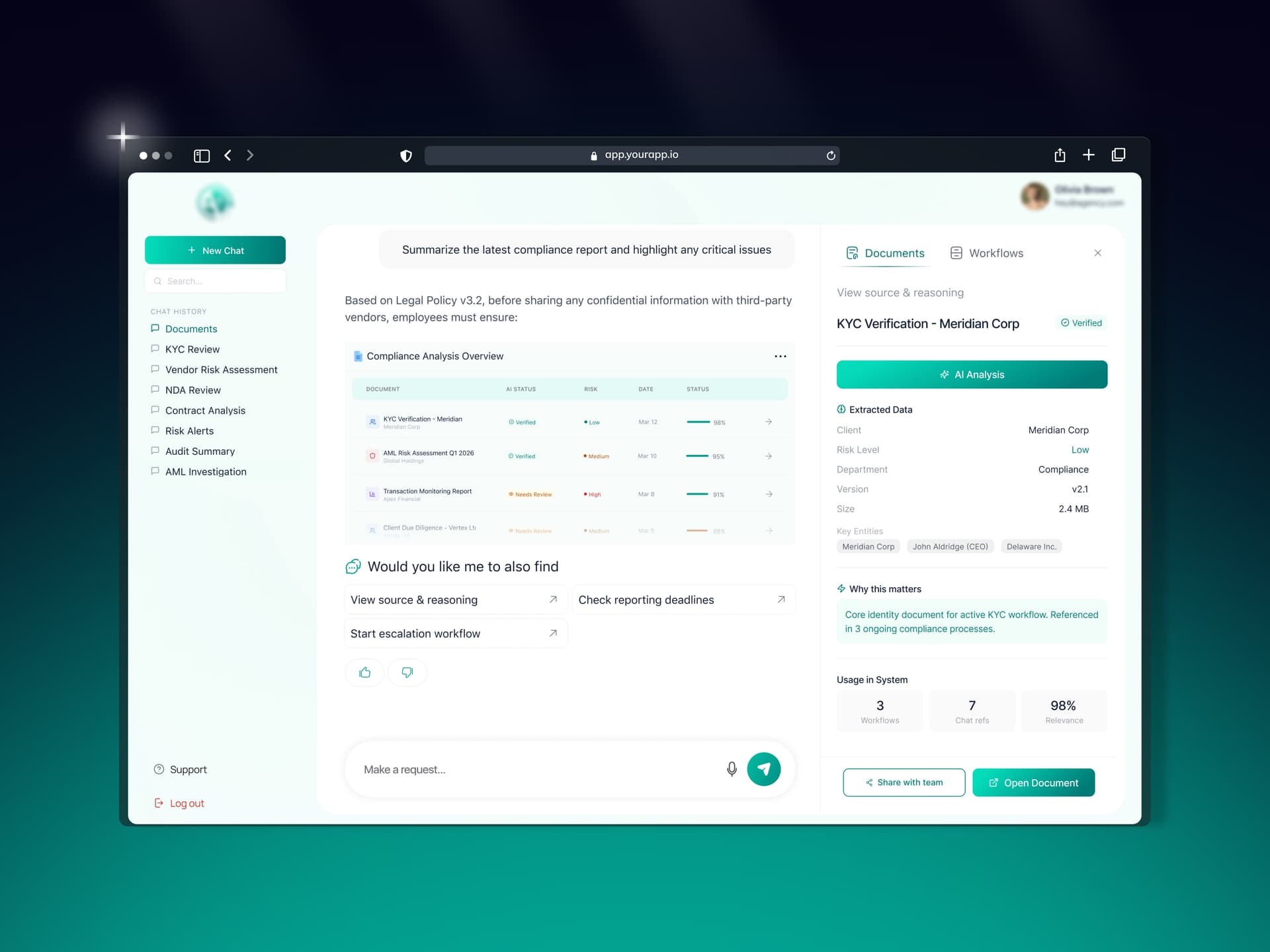This screenshot has height=952, width=1270.
Task: Open the 7 Chat refs usage card
Action: tap(972, 711)
